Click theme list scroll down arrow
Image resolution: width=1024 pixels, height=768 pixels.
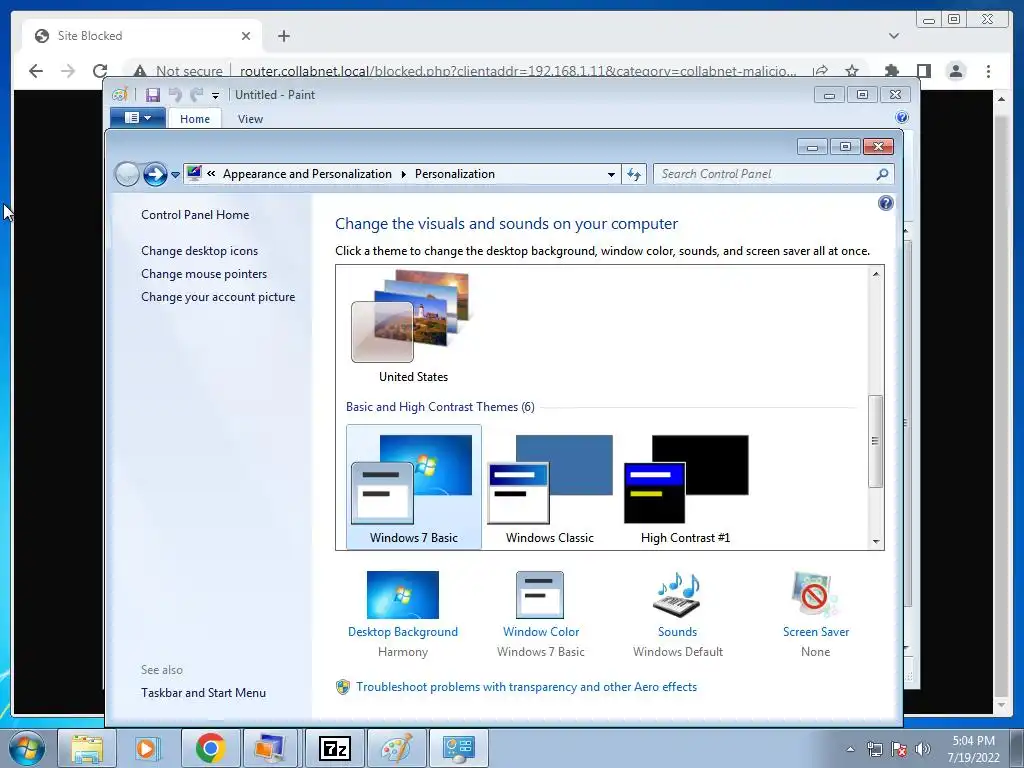click(876, 541)
